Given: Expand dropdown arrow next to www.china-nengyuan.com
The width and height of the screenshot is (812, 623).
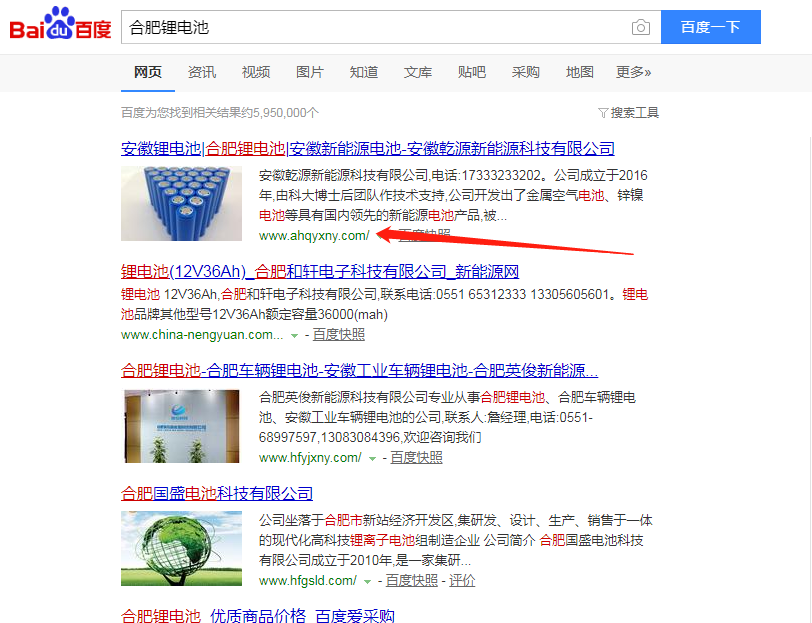Looking at the screenshot, I should tap(294, 336).
